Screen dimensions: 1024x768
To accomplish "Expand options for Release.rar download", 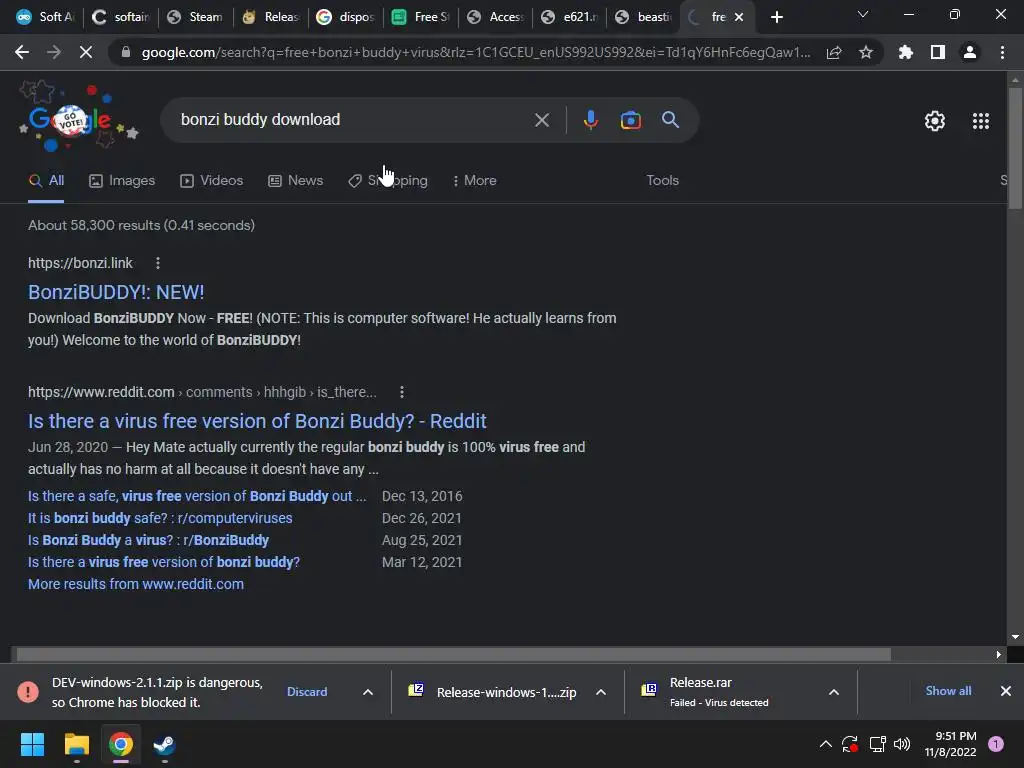I will coord(834,692).
